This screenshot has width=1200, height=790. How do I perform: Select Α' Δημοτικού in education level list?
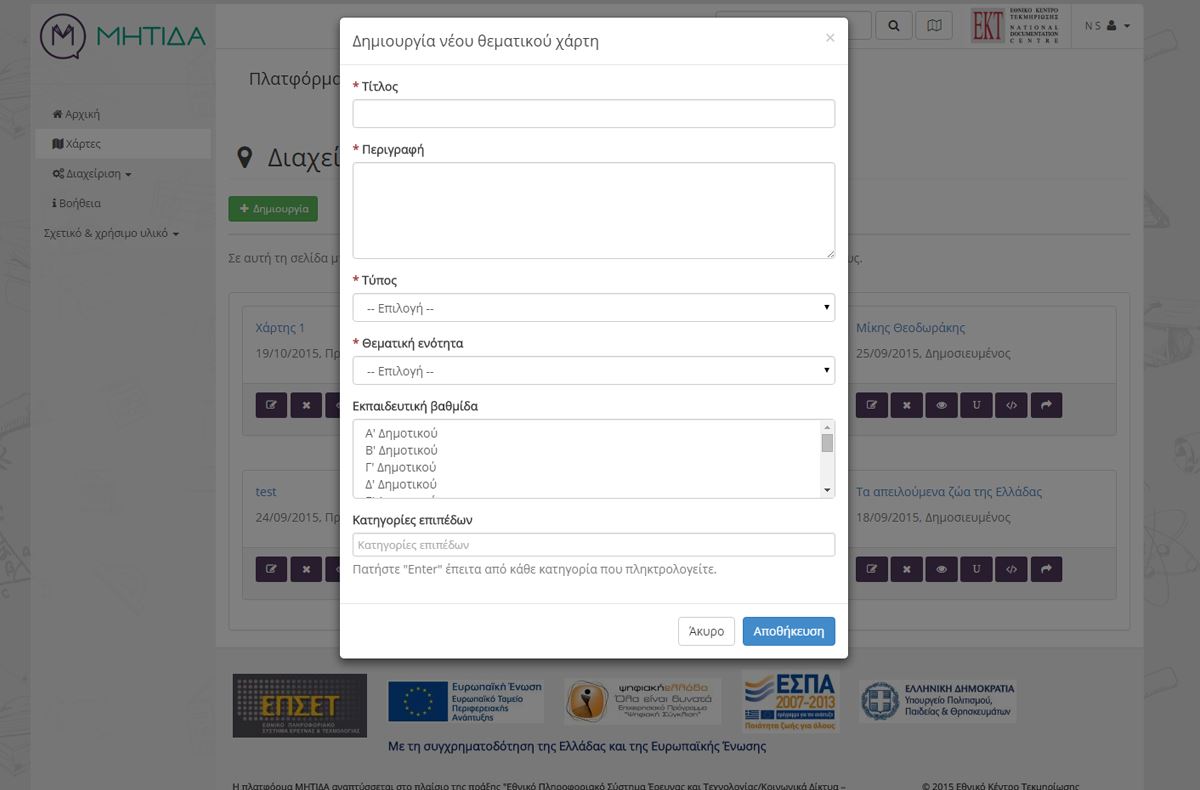pyautogui.click(x=402, y=434)
